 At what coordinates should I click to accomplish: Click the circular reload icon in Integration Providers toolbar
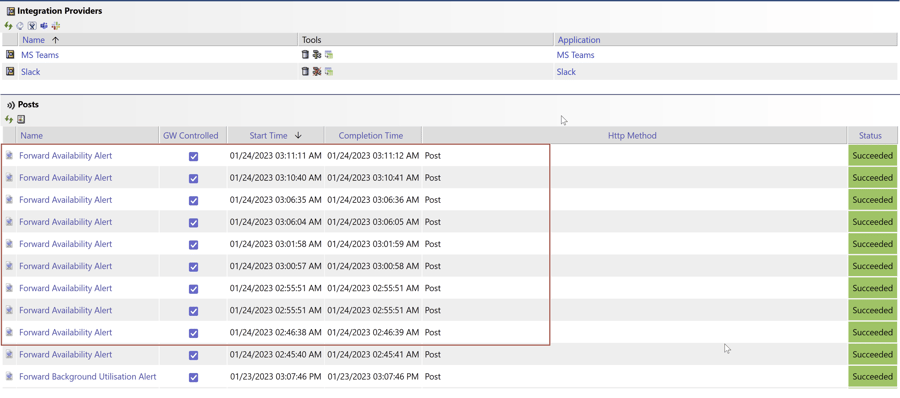pos(20,26)
